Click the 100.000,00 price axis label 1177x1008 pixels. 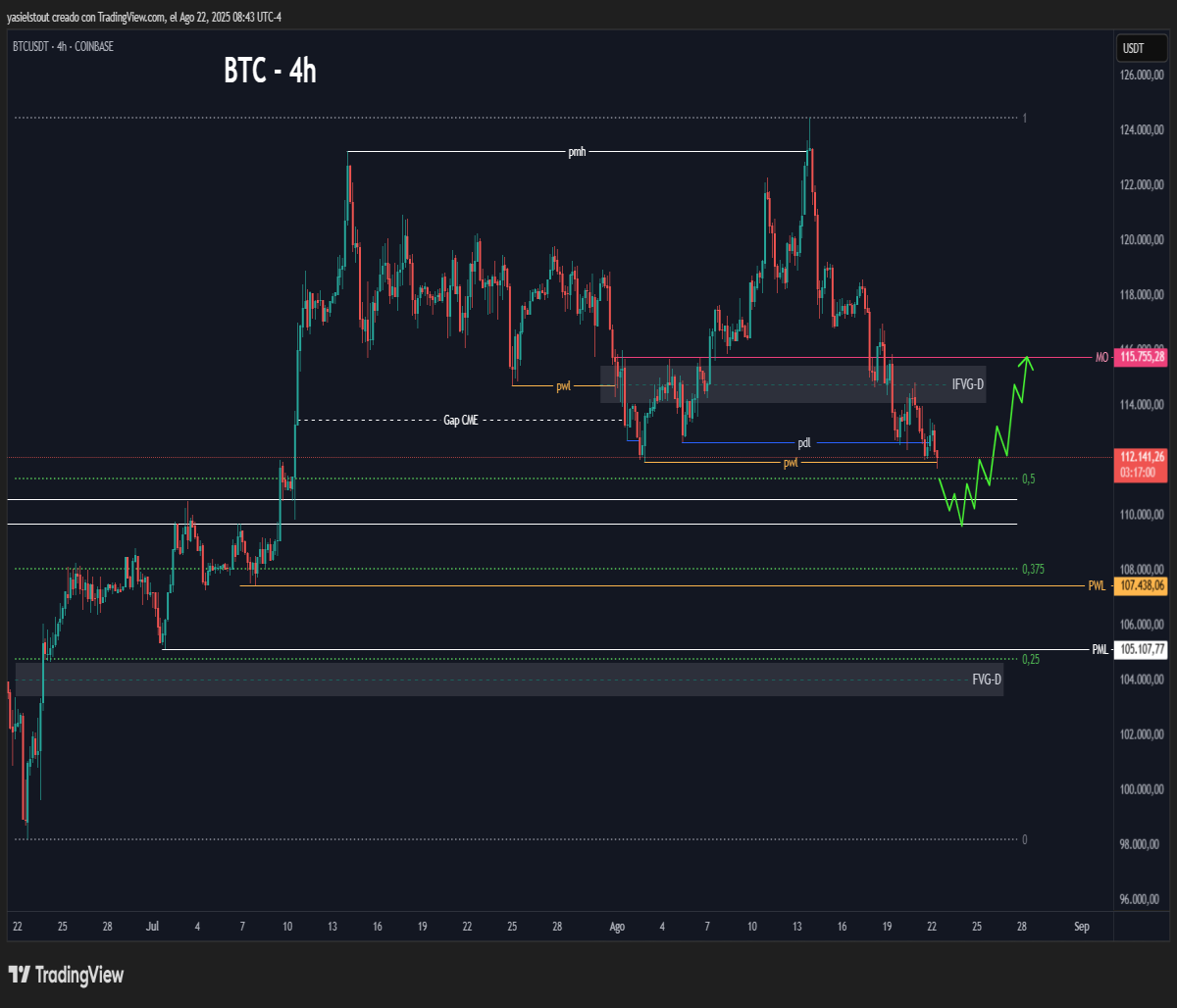tap(1143, 788)
